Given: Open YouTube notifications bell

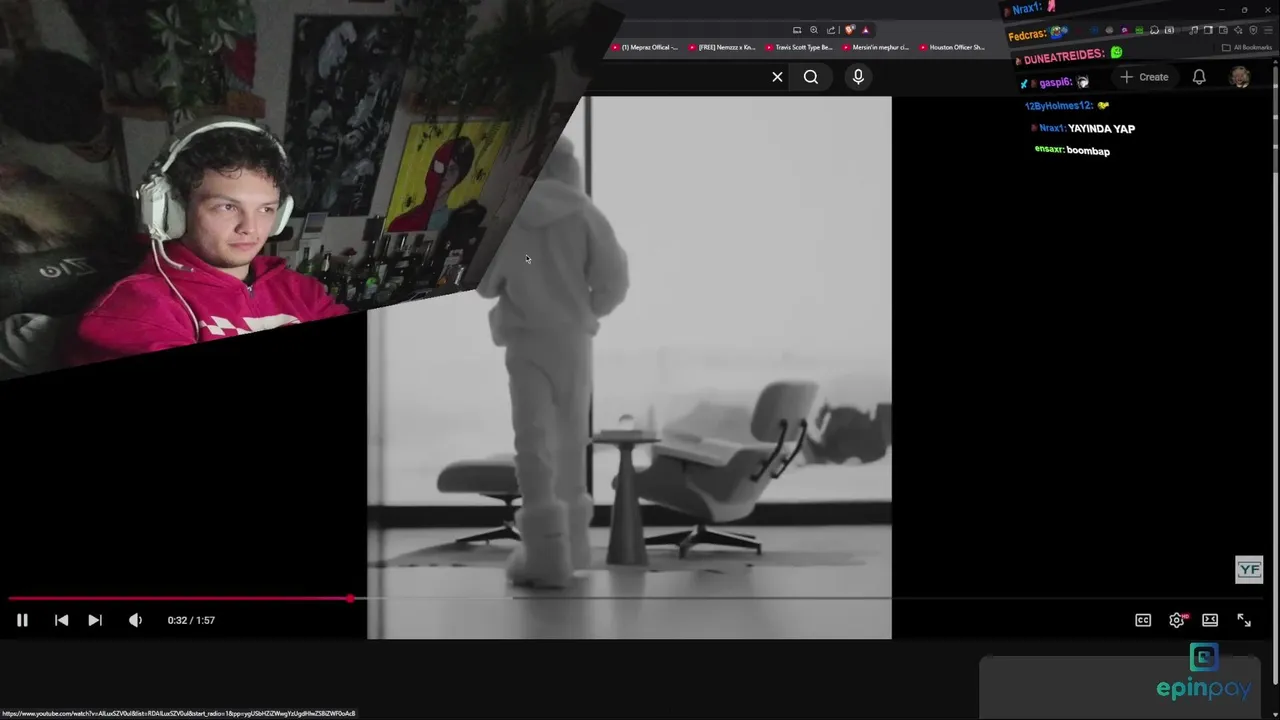Looking at the screenshot, I should click(1199, 77).
